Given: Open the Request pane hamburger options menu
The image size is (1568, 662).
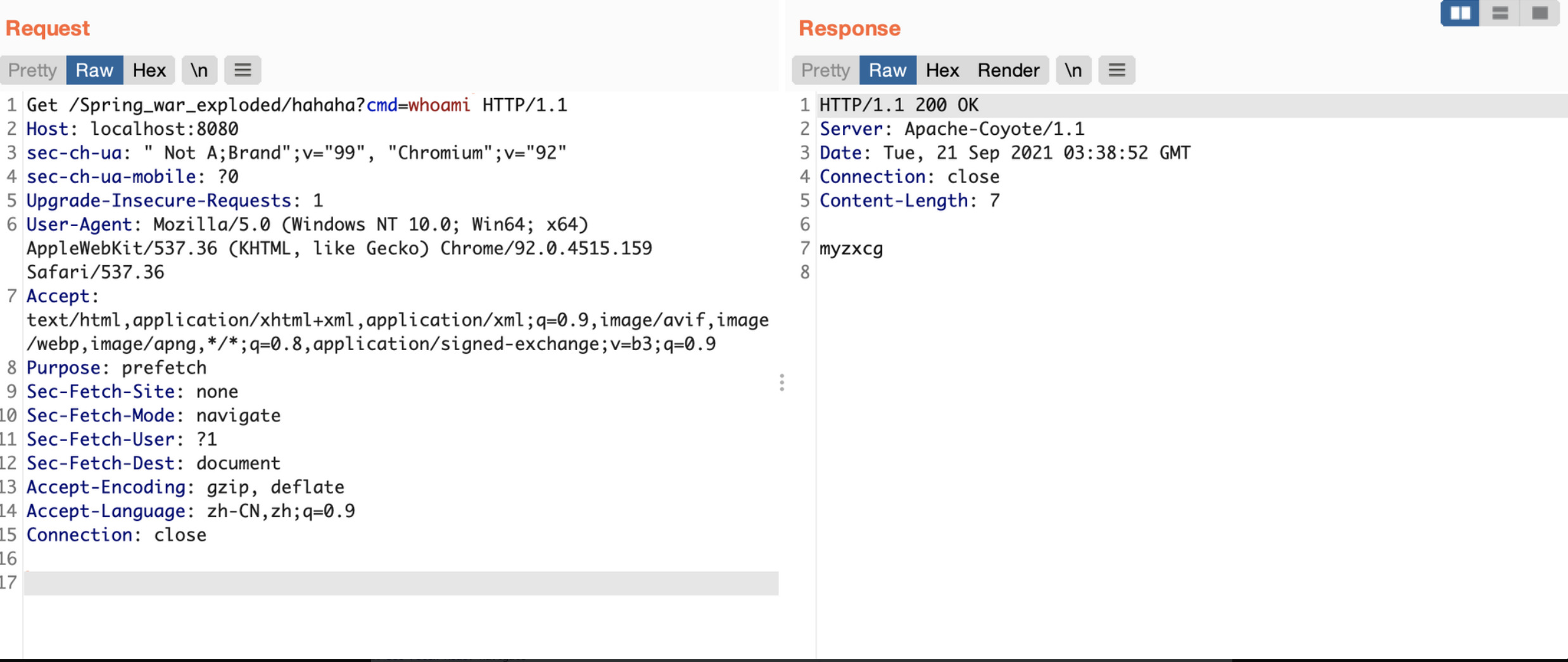Looking at the screenshot, I should tap(243, 70).
